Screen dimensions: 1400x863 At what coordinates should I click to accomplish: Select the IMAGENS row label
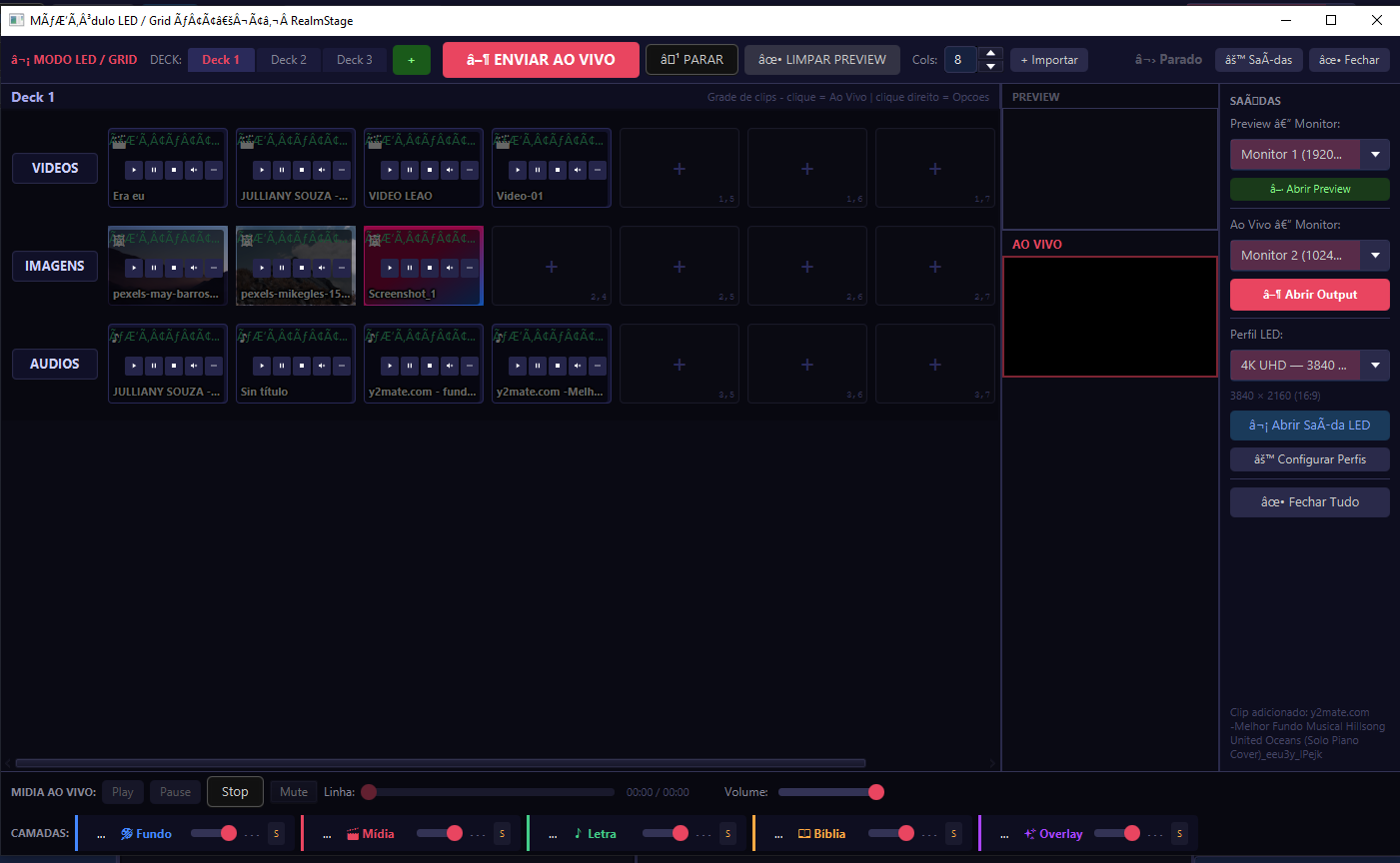click(x=55, y=266)
